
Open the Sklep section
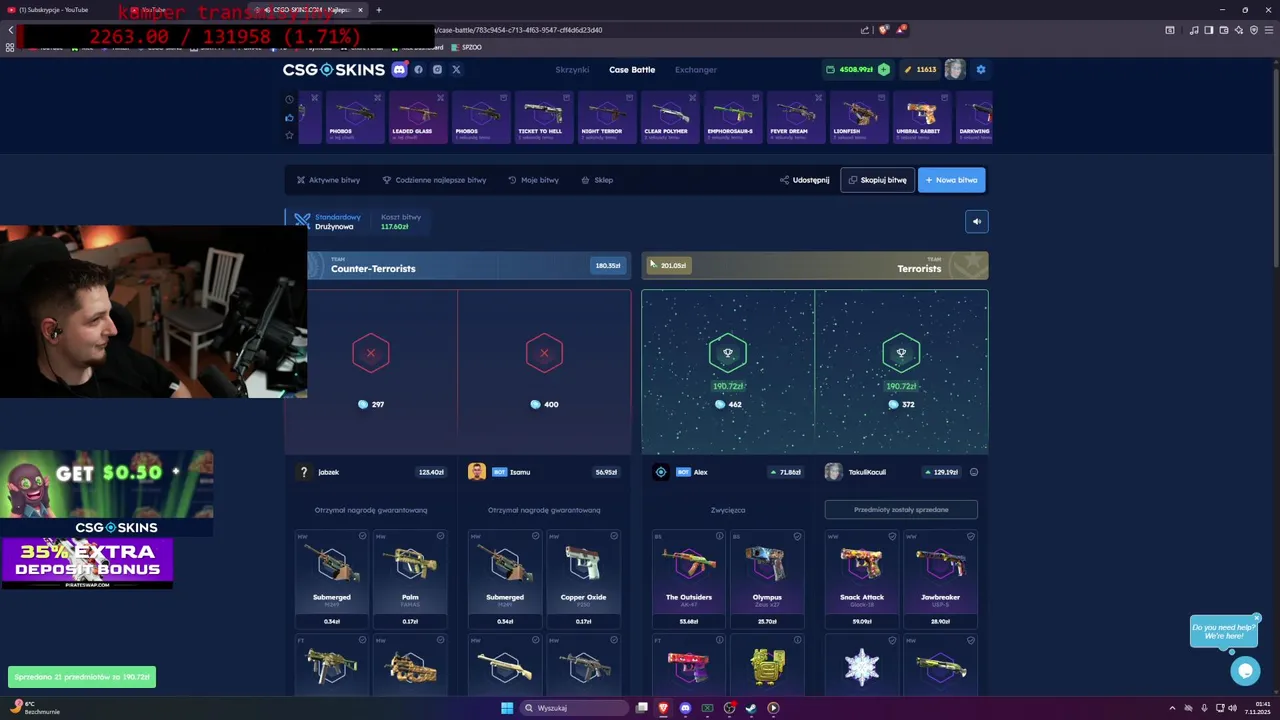pyautogui.click(x=597, y=180)
